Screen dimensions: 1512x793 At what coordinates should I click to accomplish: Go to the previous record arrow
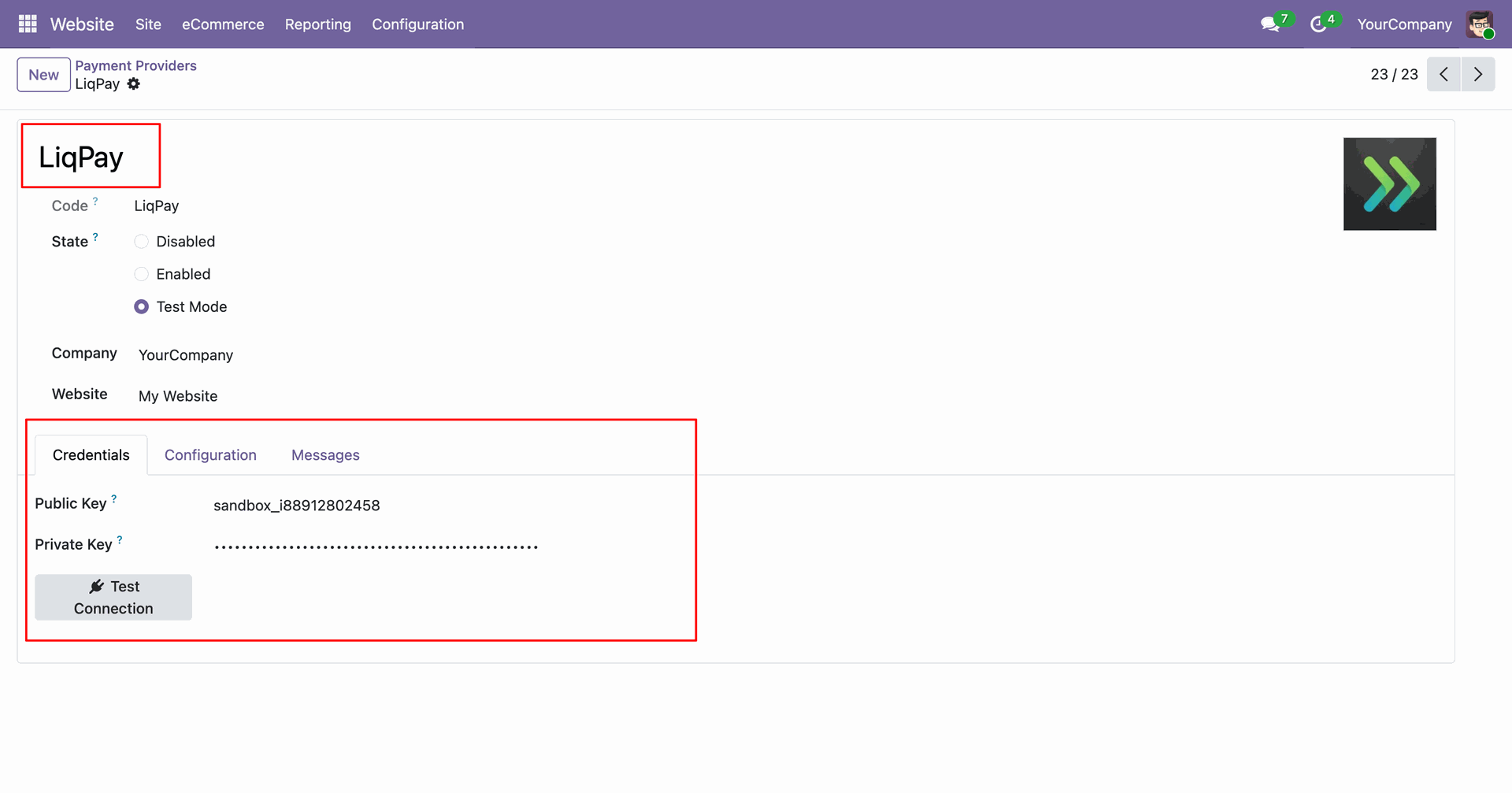point(1443,74)
